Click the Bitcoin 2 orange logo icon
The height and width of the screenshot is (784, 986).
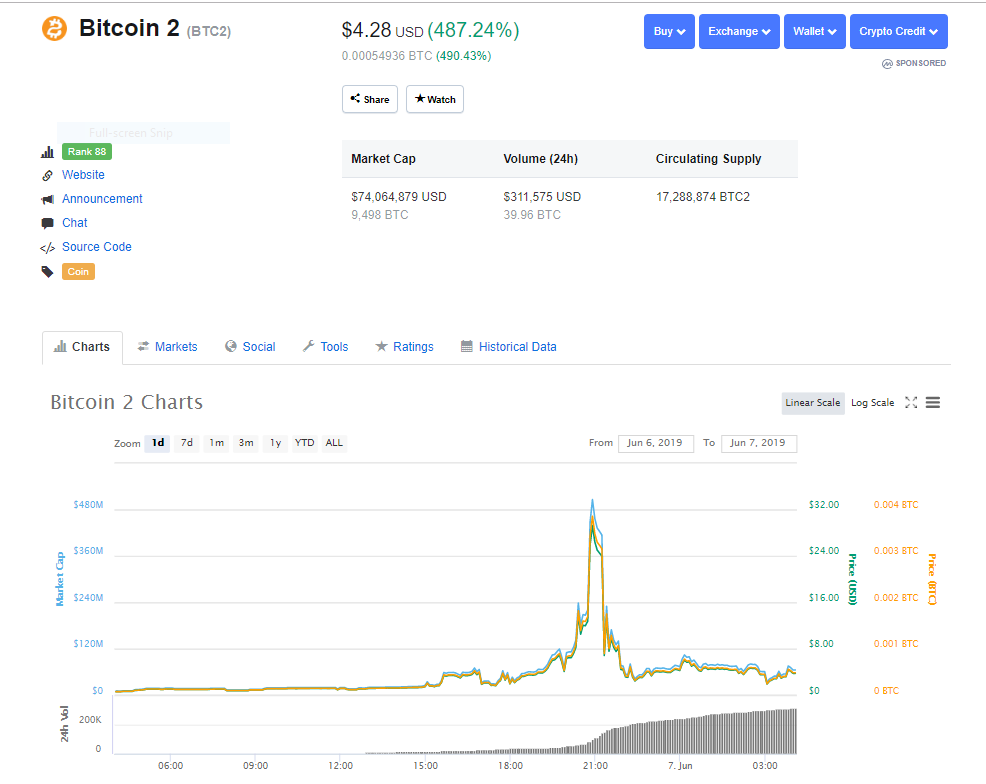55,29
